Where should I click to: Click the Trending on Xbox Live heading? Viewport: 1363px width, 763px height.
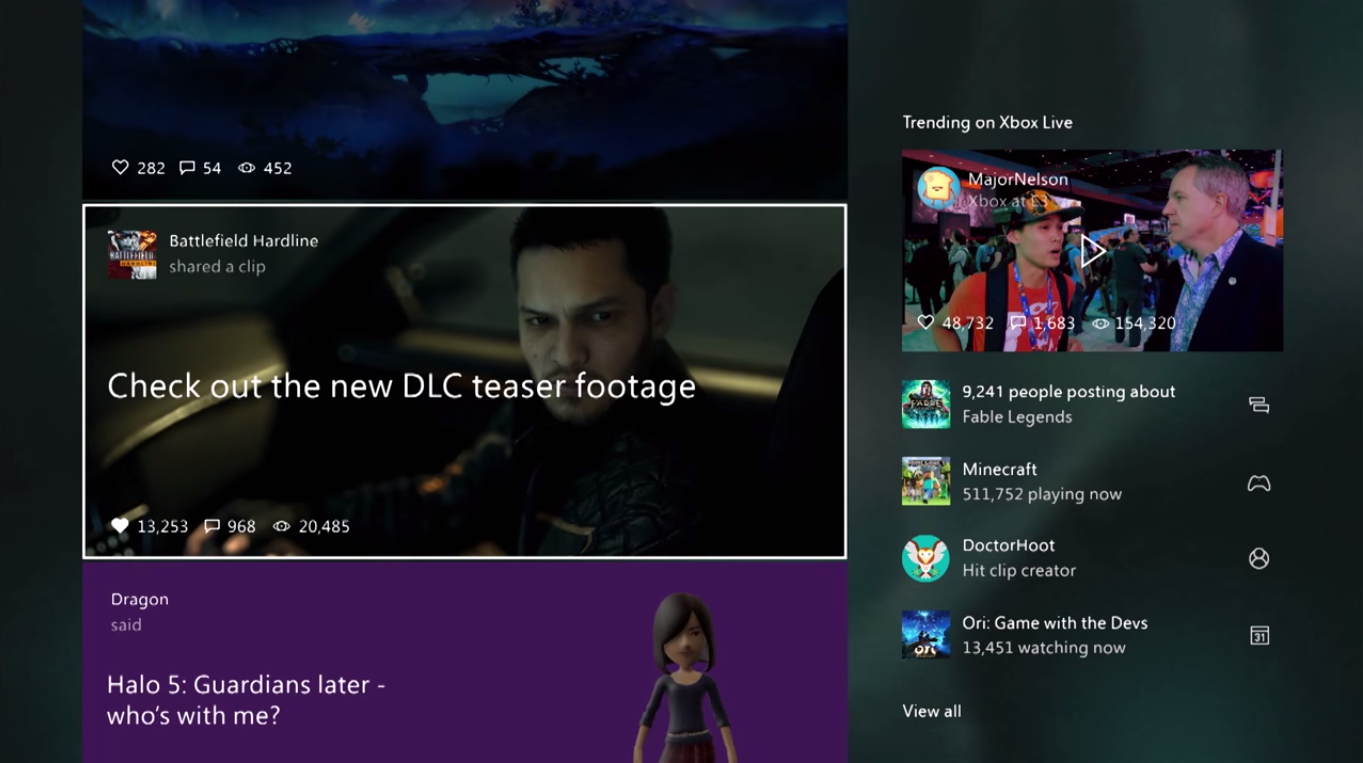(988, 122)
